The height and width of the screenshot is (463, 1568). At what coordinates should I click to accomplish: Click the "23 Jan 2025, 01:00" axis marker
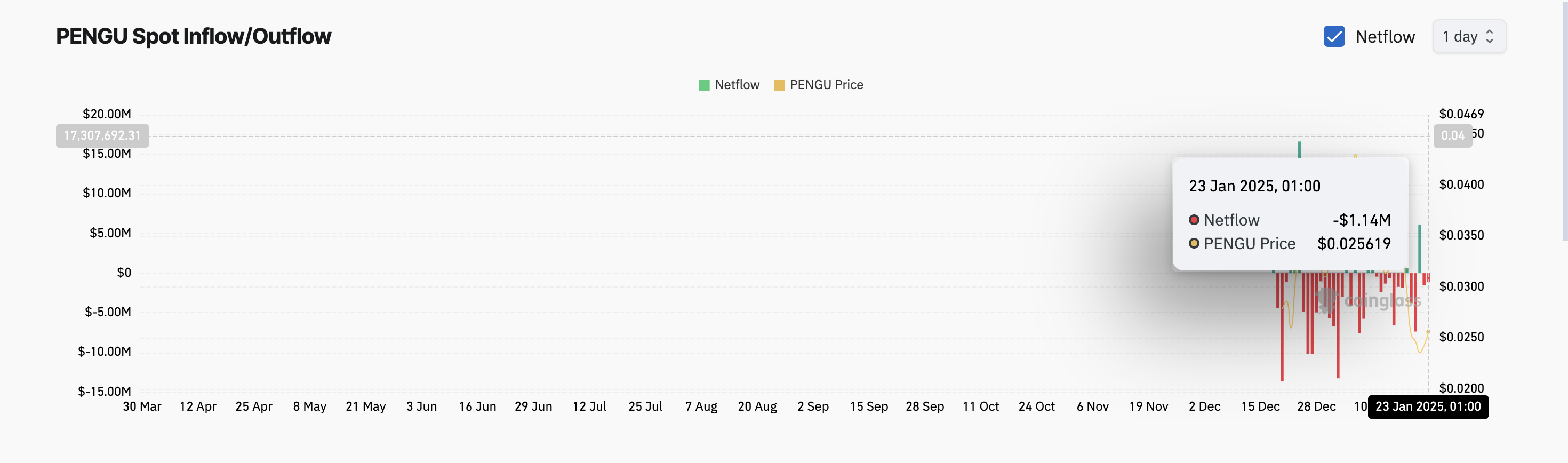click(x=1427, y=406)
